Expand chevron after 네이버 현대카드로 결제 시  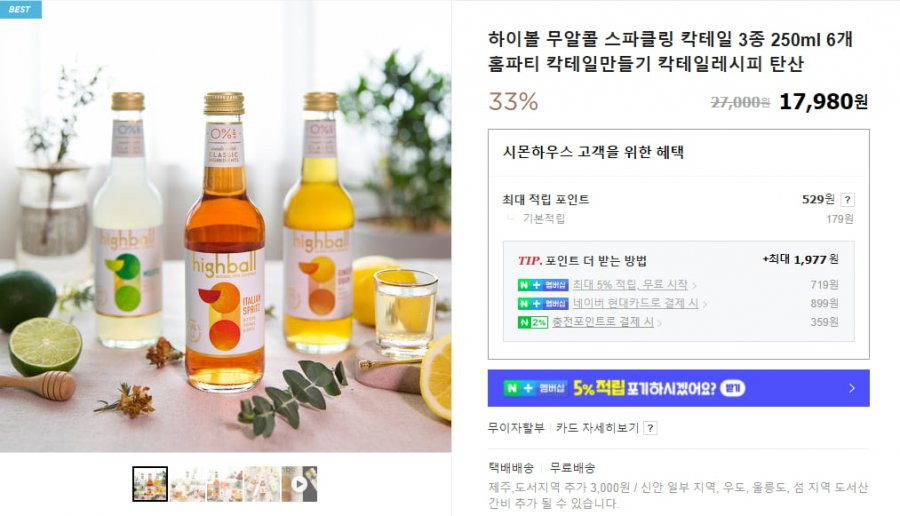pos(705,304)
